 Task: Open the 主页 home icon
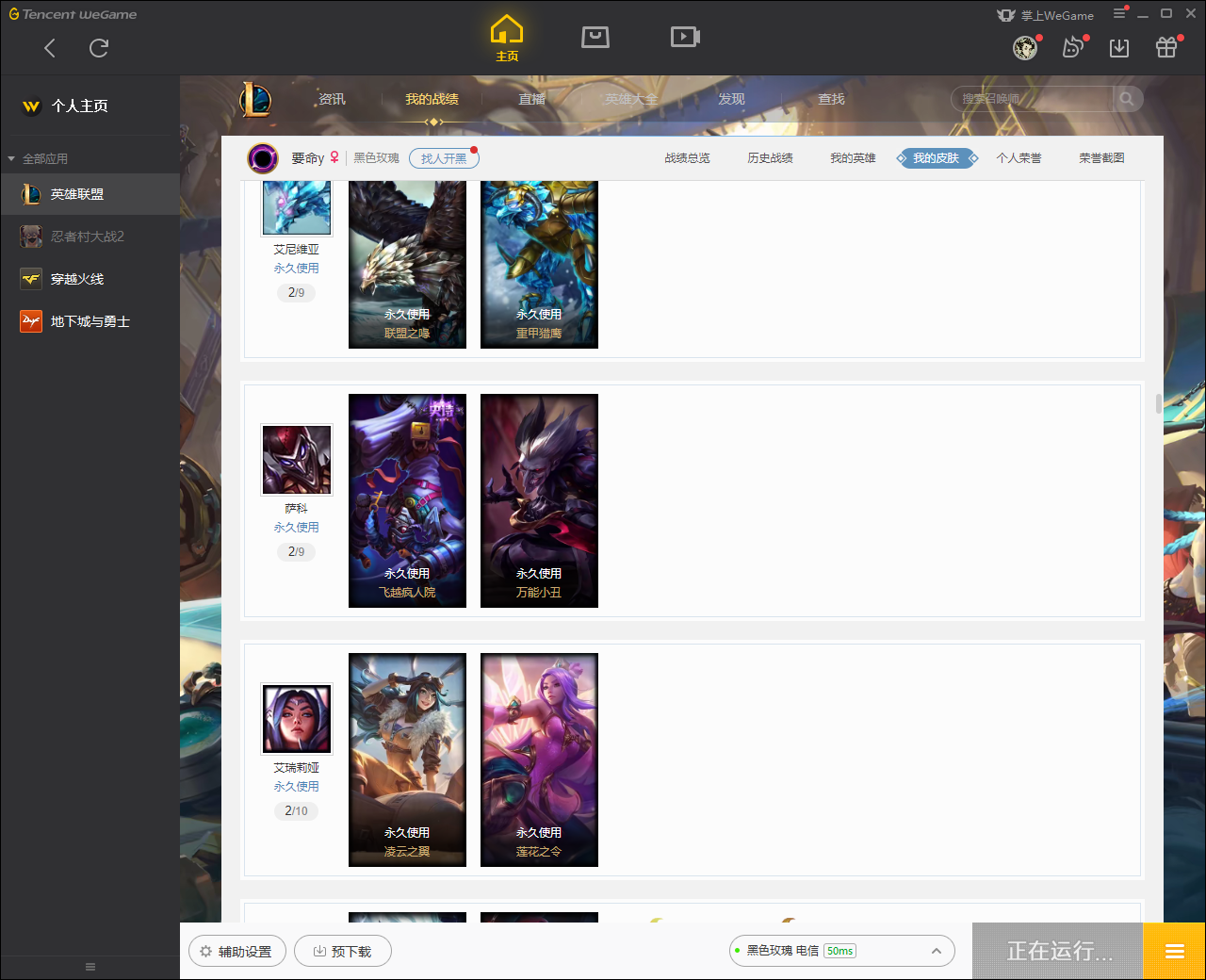click(507, 39)
